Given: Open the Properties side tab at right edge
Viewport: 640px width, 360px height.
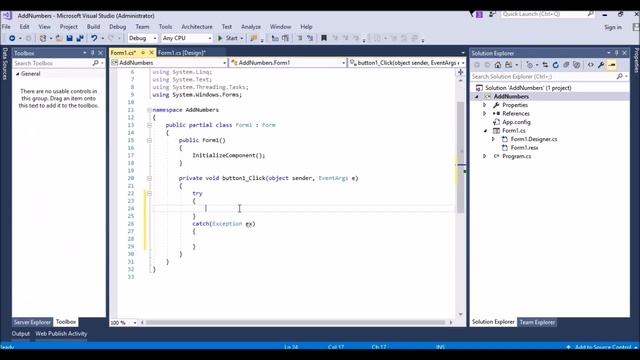Looking at the screenshot, I should click(x=636, y=60).
